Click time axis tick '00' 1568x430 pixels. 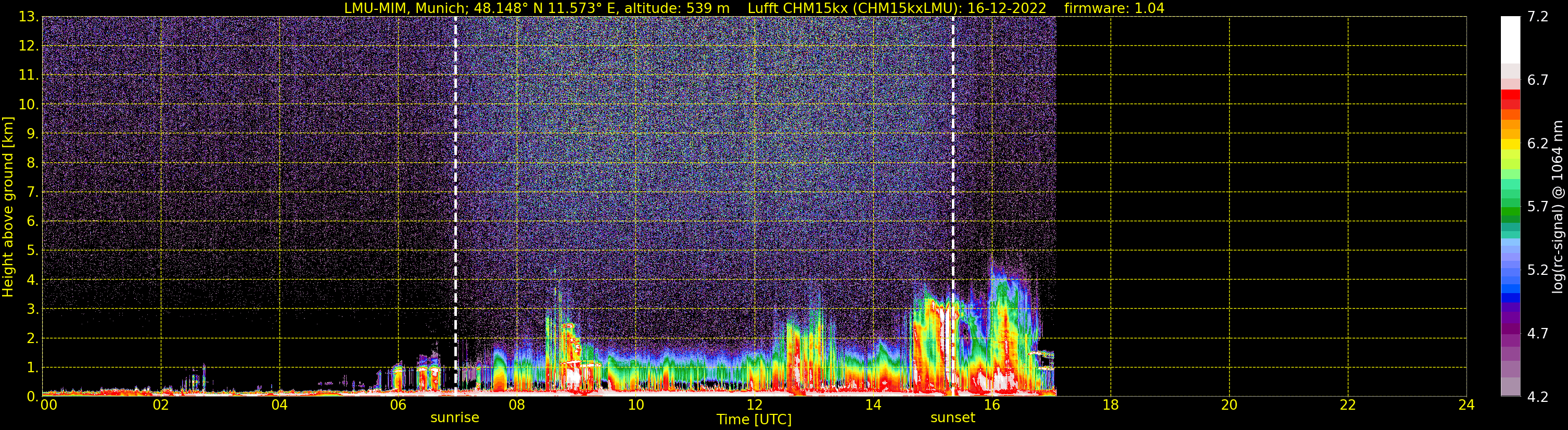pos(49,405)
